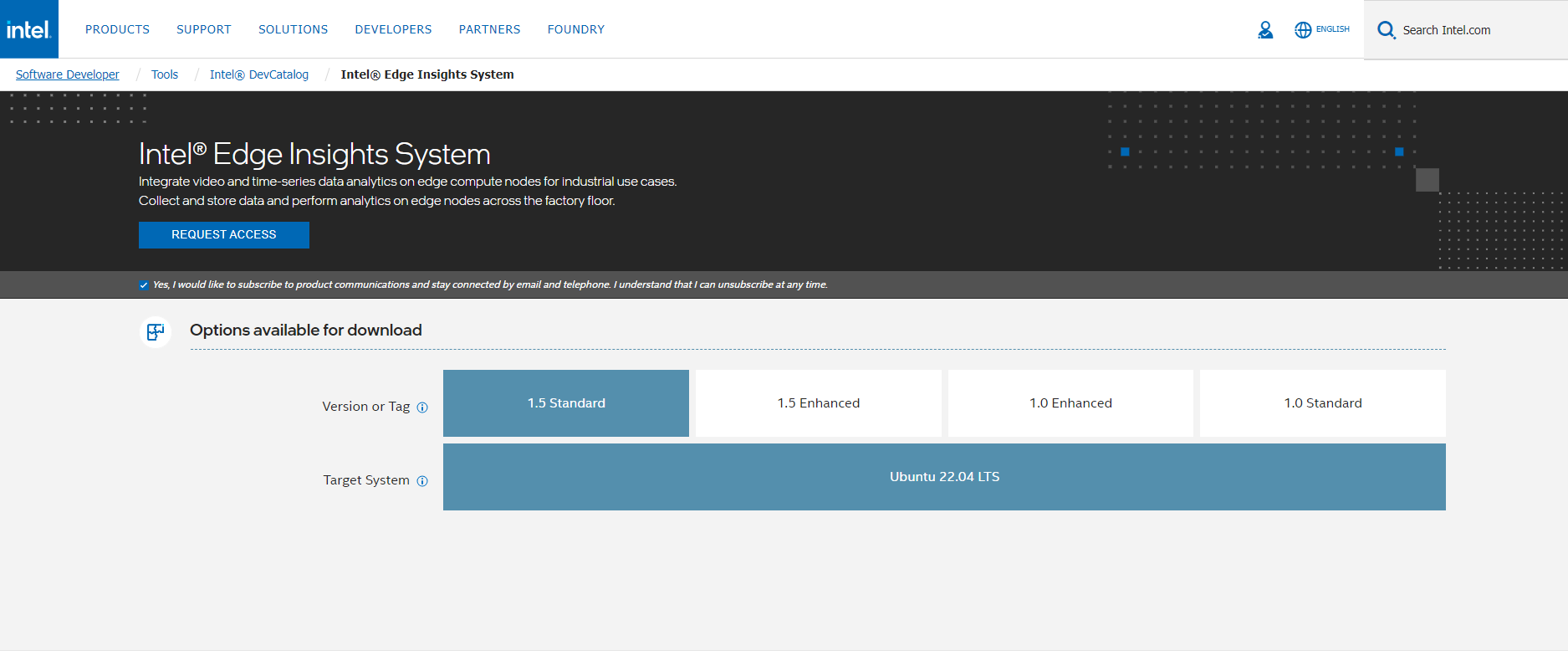This screenshot has height=651, width=1568.
Task: Click the Target System label
Action: (366, 480)
